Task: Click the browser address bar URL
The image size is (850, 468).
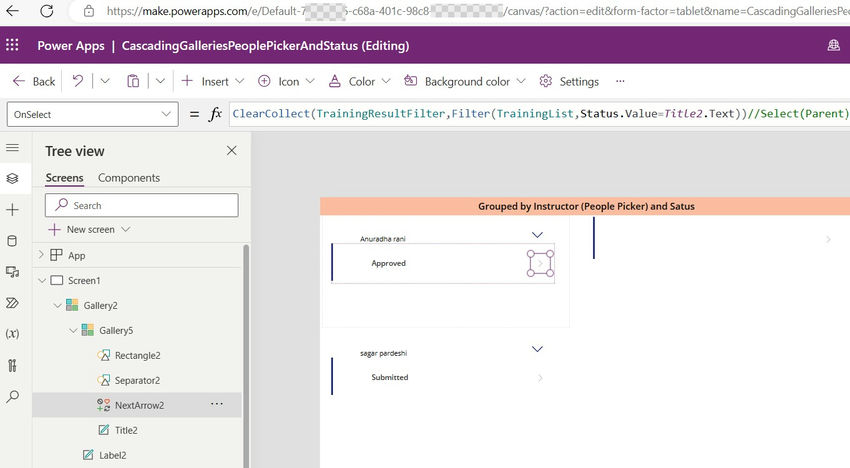Action: click(x=477, y=11)
